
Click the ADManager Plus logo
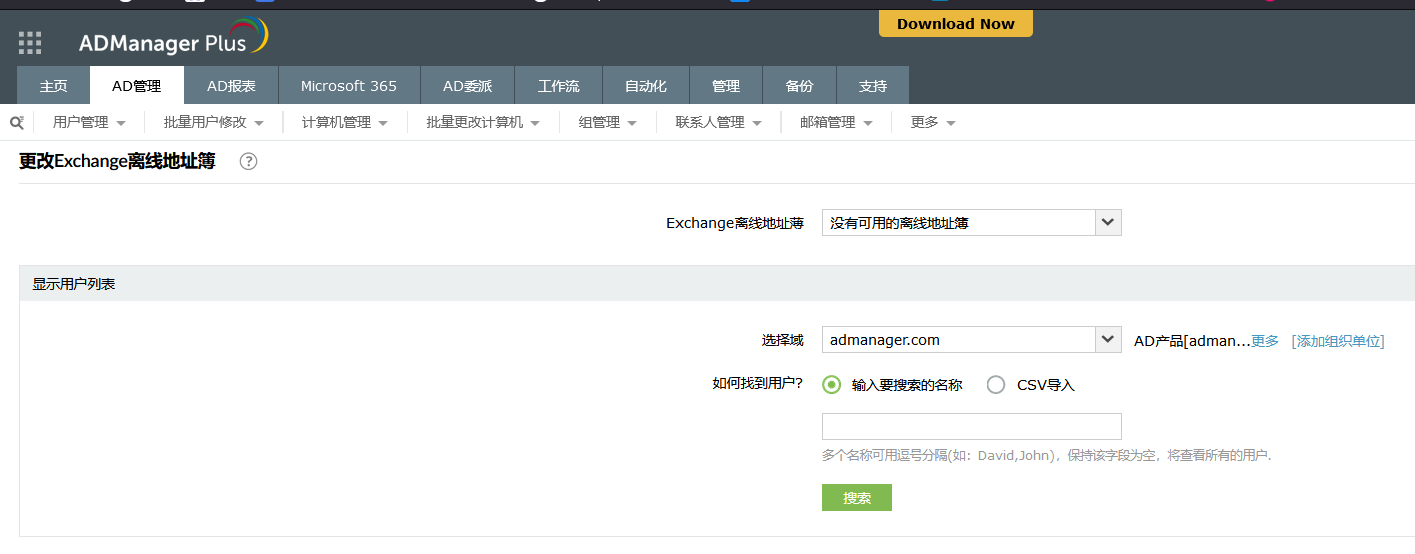[x=173, y=39]
